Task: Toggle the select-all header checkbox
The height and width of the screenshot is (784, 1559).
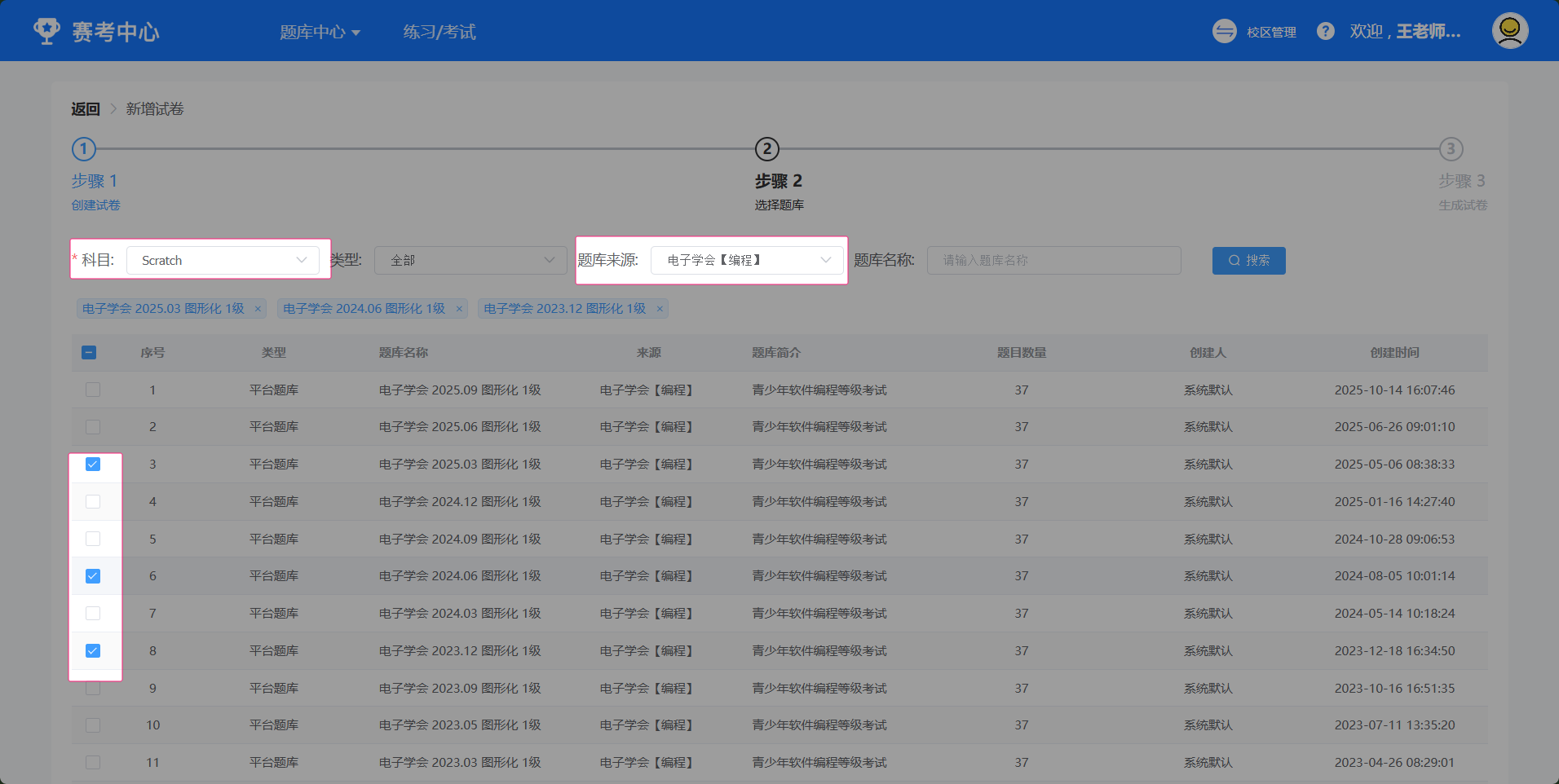Action: point(89,353)
